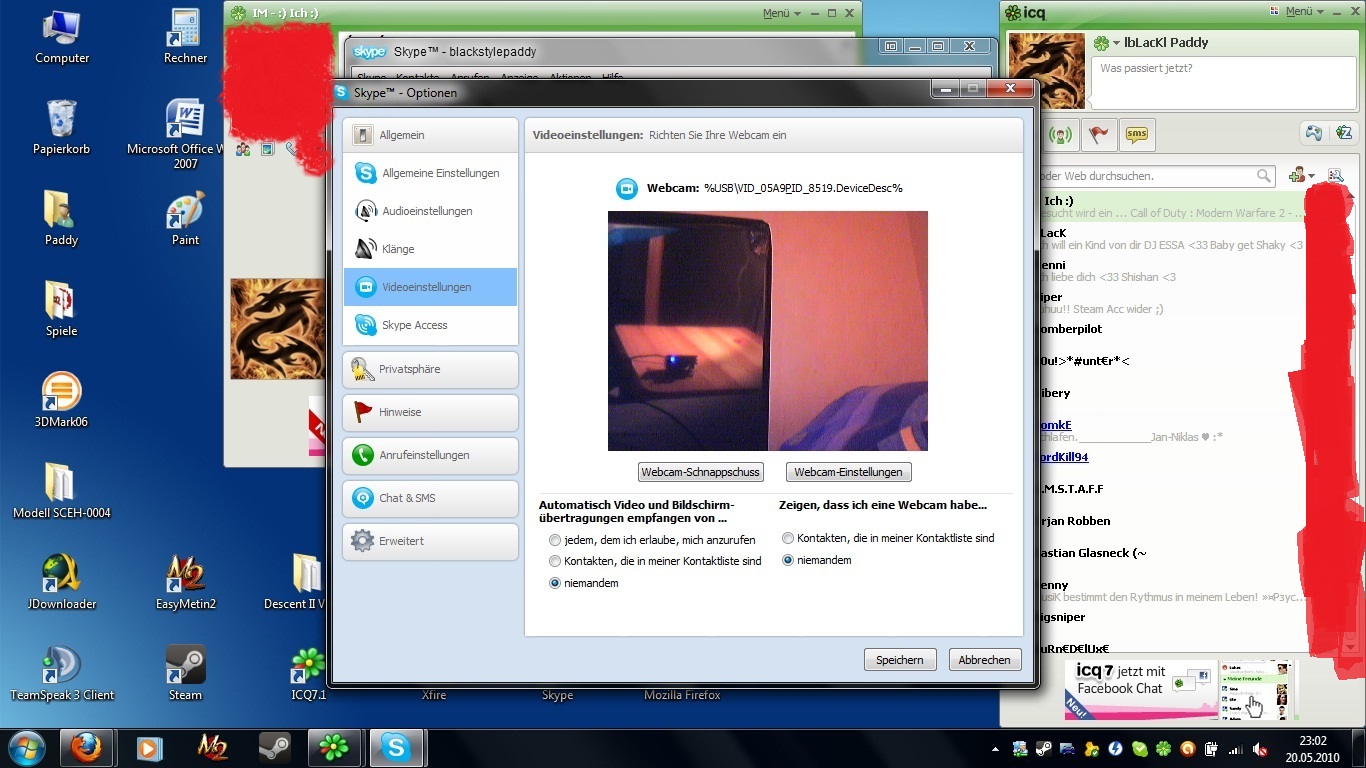Open the Anrufeinstellungen options section

pyautogui.click(x=430, y=455)
